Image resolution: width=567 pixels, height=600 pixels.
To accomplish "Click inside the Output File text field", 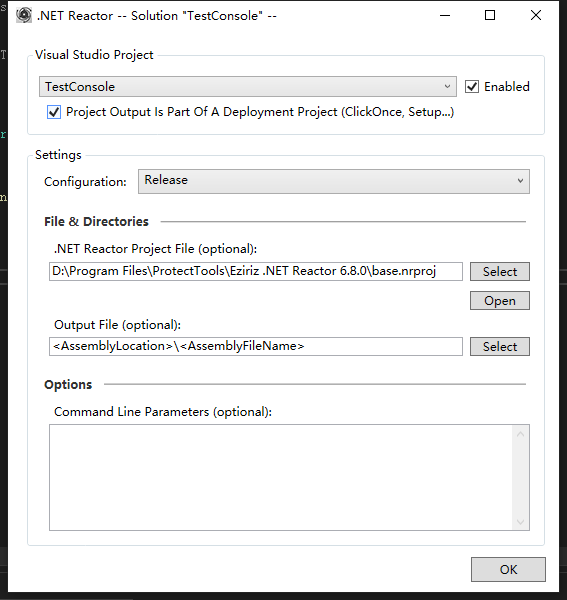I will pos(256,346).
